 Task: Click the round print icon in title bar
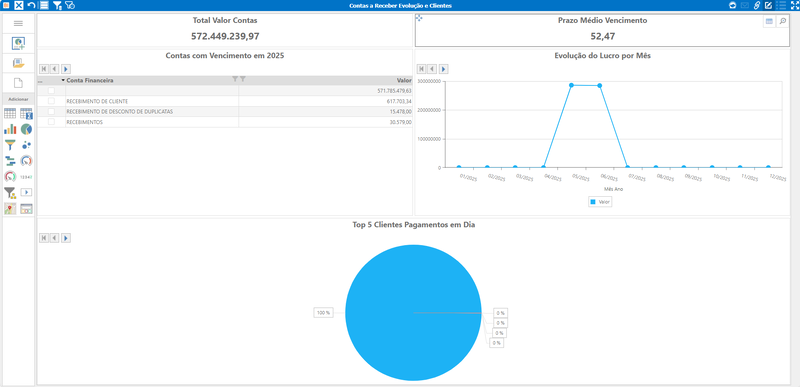pyautogui.click(x=733, y=5)
